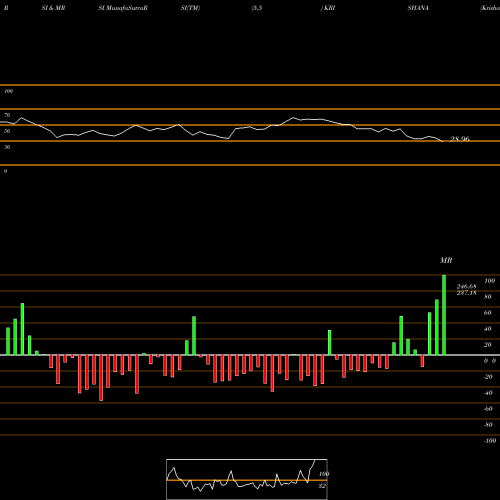Viewport: 500px width, 500px height.
Task: Click the 'SI & MR' header text
Action: point(53,8)
